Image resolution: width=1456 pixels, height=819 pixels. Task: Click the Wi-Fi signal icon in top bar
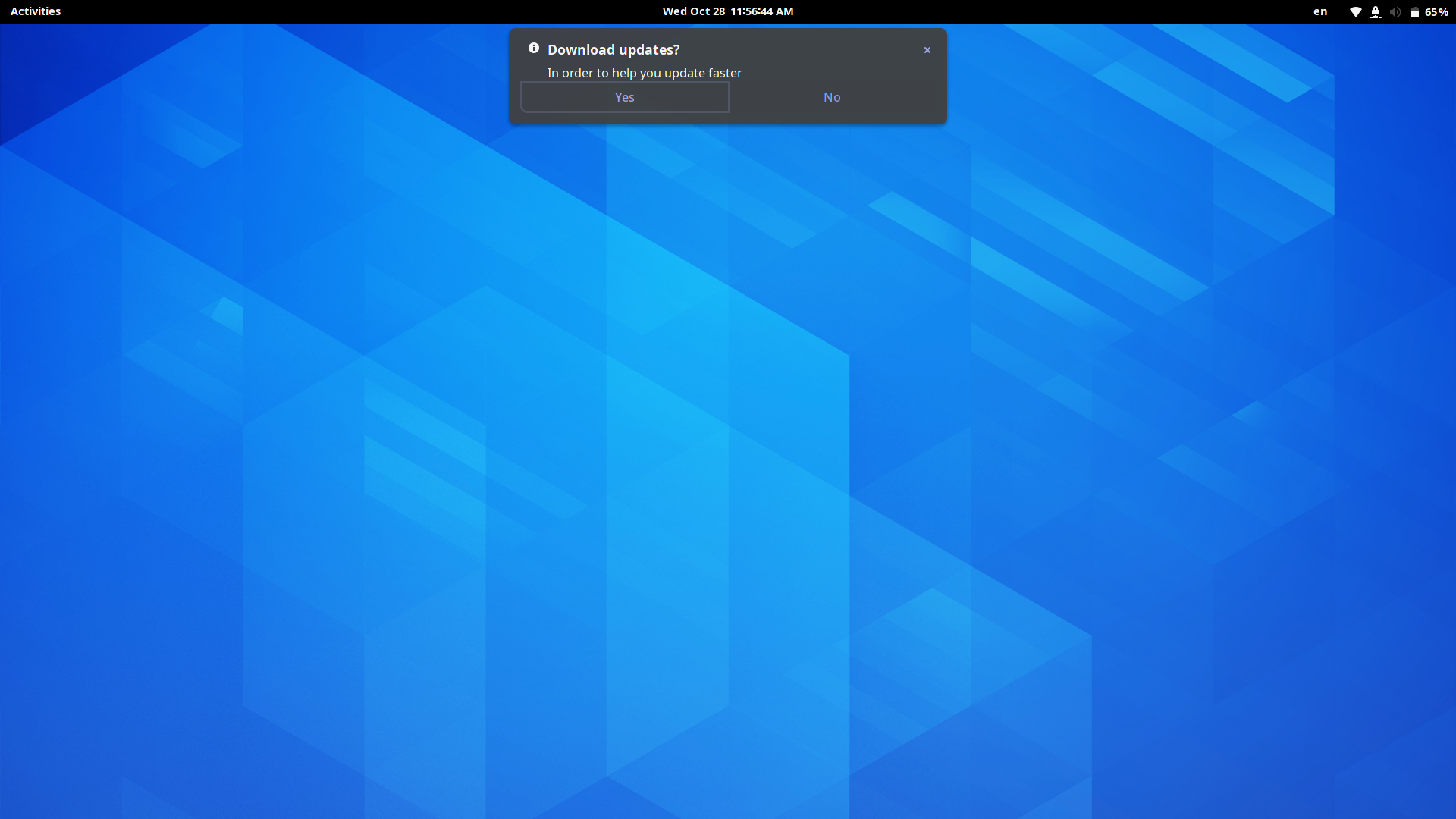pos(1355,12)
